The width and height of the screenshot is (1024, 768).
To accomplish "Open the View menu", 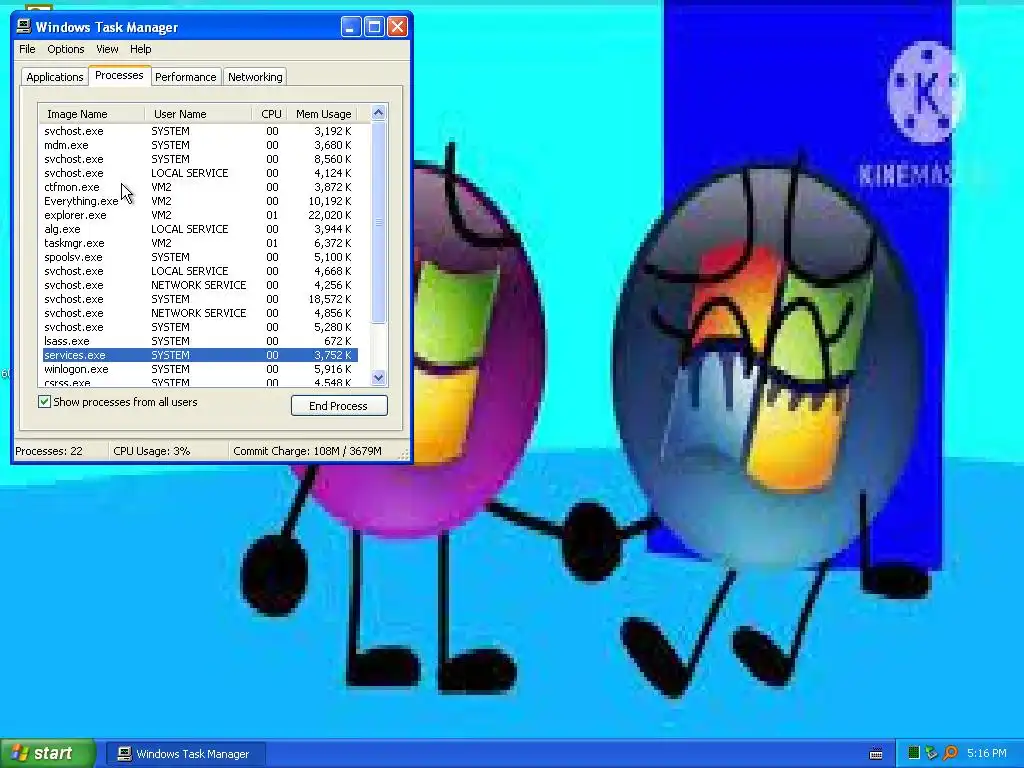I will [x=107, y=49].
